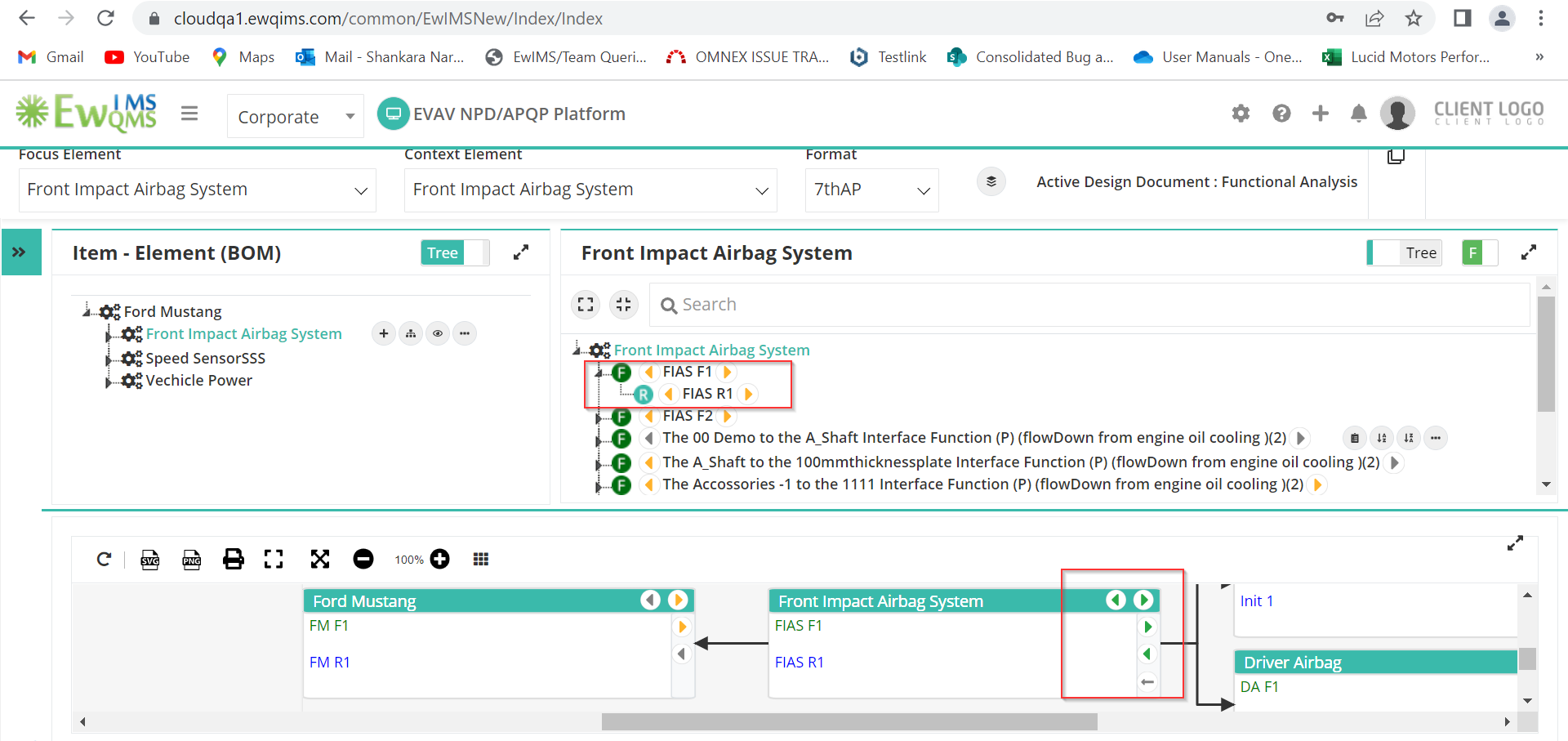Open OMNEX ISSUE TRA... bookmark
Image resolution: width=1568 pixels, height=741 pixels.
click(x=747, y=56)
